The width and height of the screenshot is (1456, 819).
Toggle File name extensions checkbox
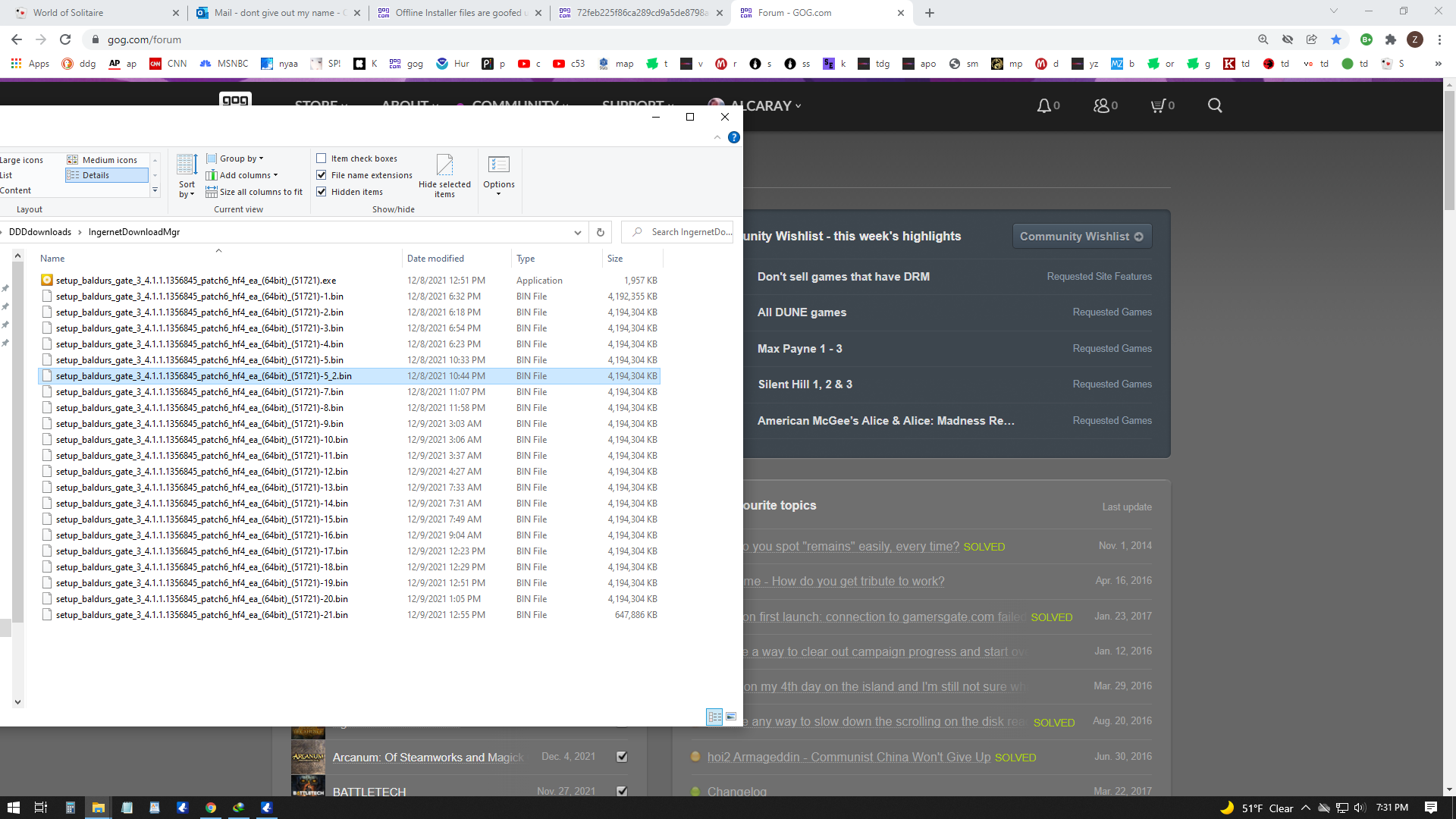pos(322,175)
